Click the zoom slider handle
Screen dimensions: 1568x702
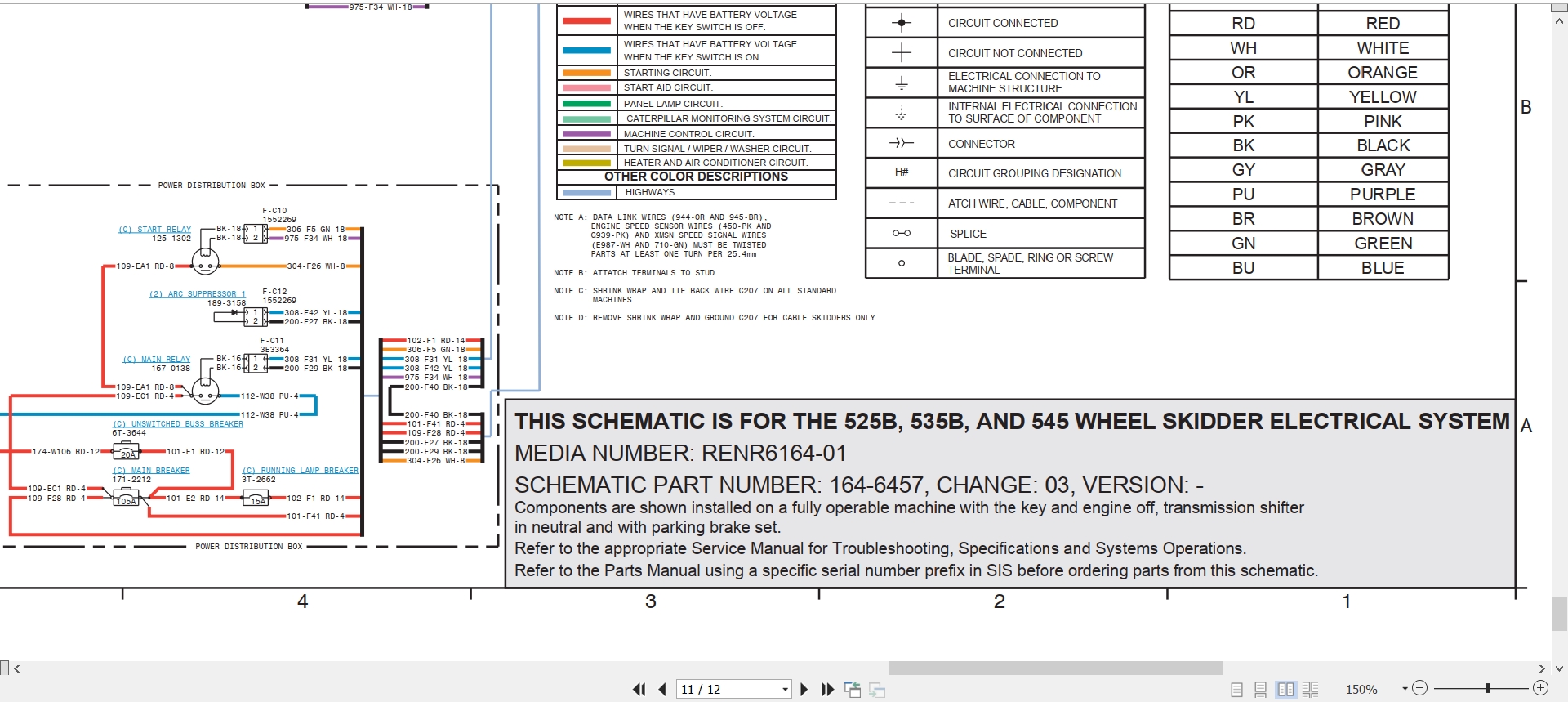[1487, 688]
